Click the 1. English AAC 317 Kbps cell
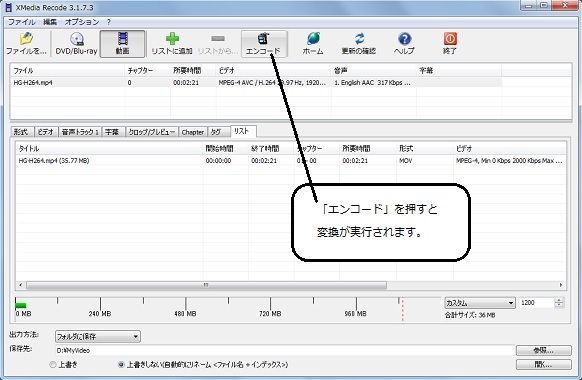The image size is (582, 380). pyautogui.click(x=372, y=82)
